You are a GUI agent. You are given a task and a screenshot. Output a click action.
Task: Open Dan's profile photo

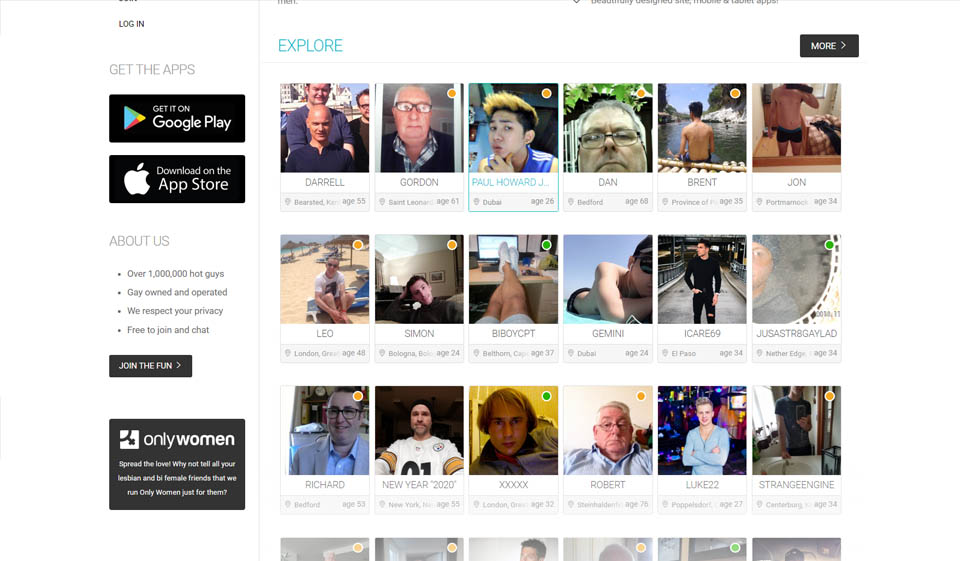click(607, 128)
